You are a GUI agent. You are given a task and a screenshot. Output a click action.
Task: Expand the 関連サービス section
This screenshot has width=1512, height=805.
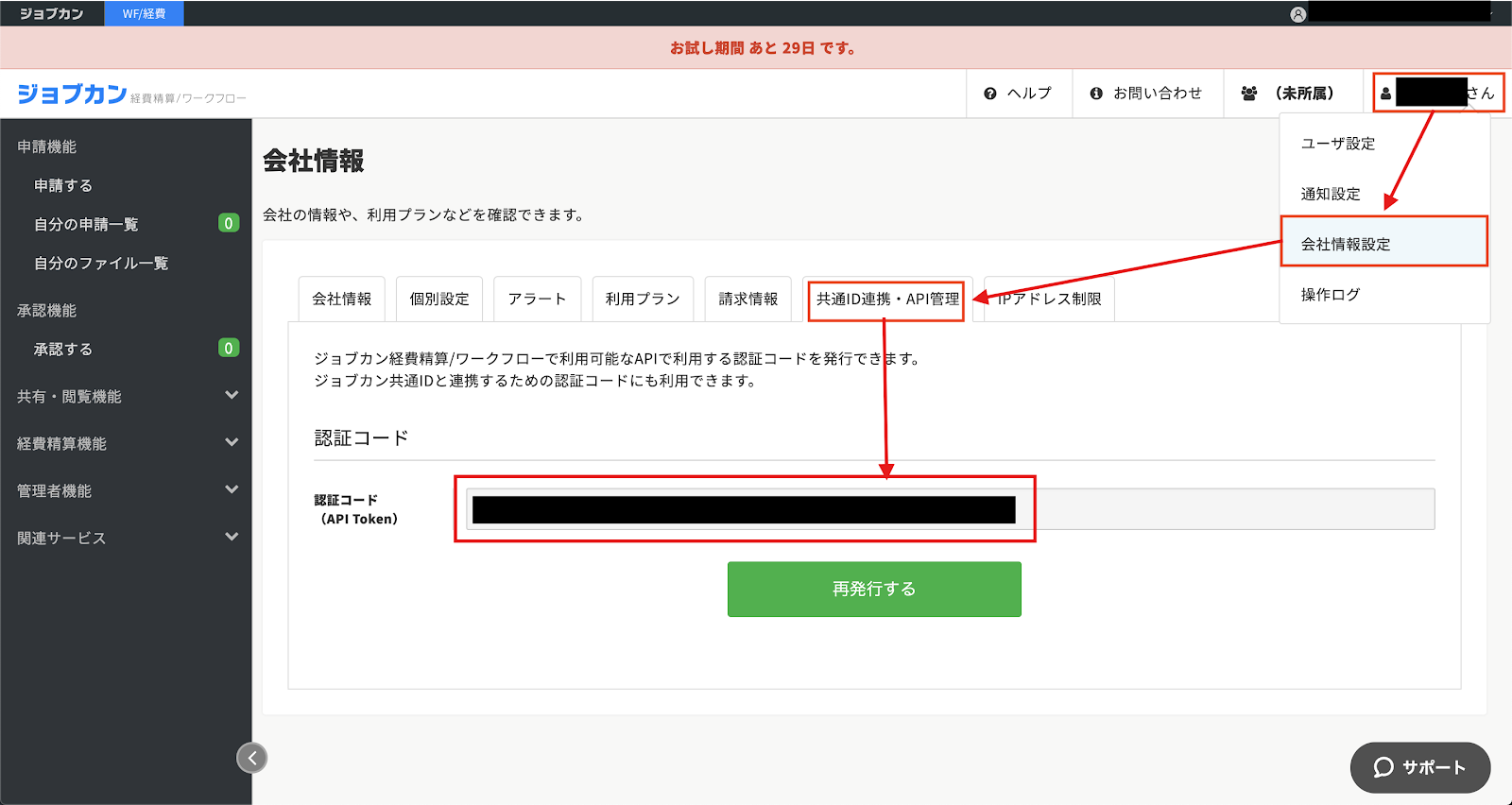232,537
